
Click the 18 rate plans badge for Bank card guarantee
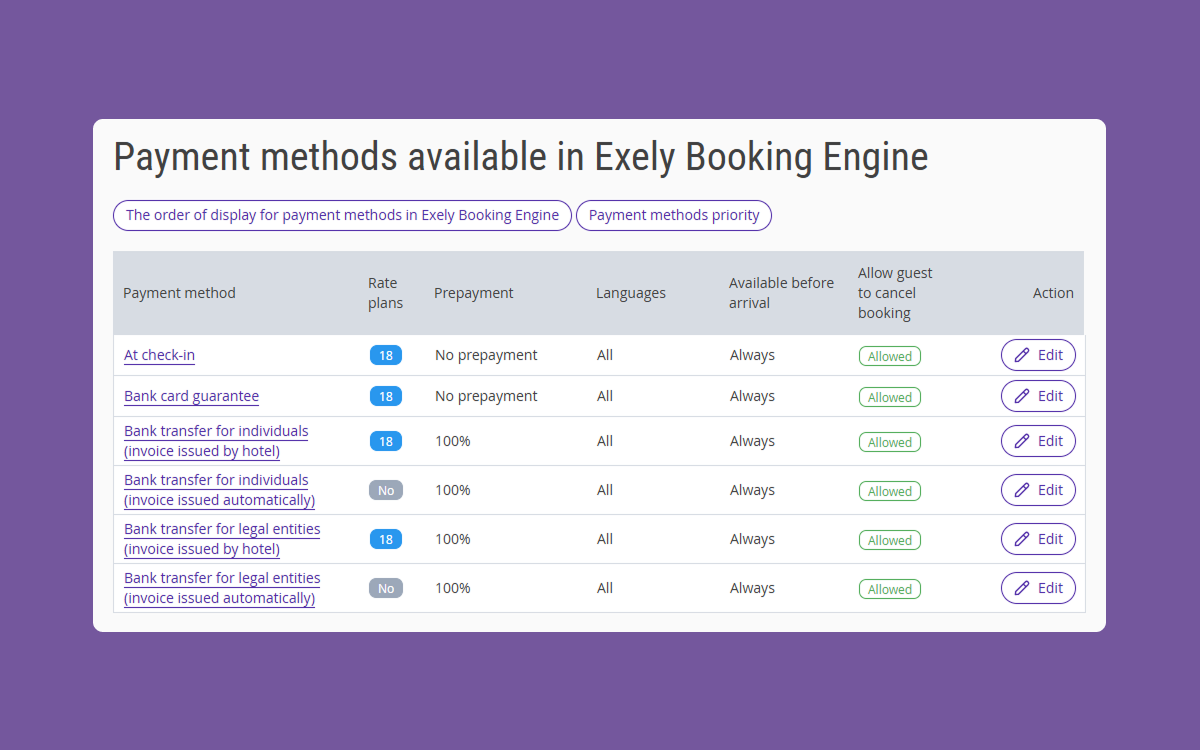point(386,396)
